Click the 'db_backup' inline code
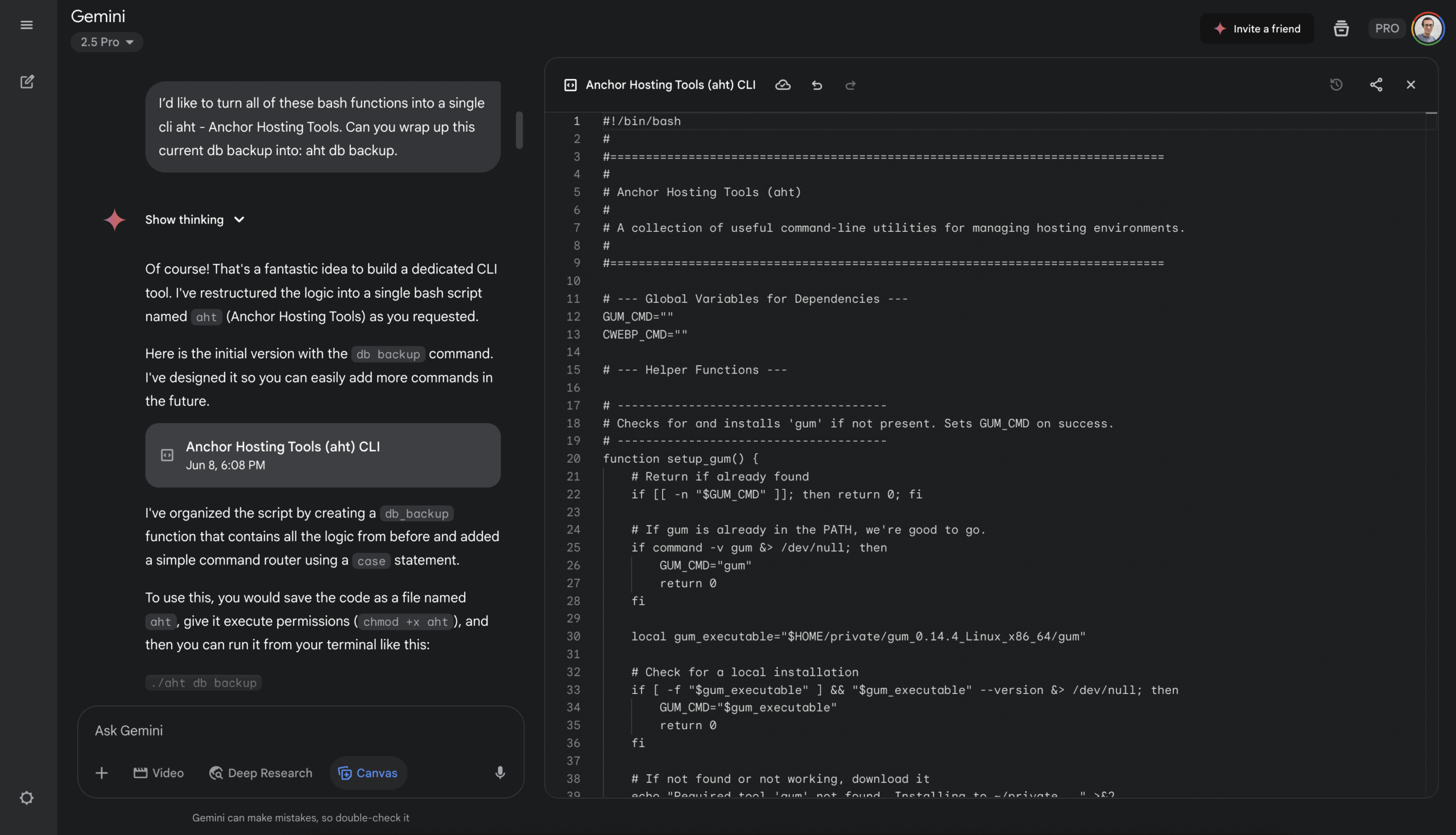Image resolution: width=1456 pixels, height=835 pixels. [416, 514]
